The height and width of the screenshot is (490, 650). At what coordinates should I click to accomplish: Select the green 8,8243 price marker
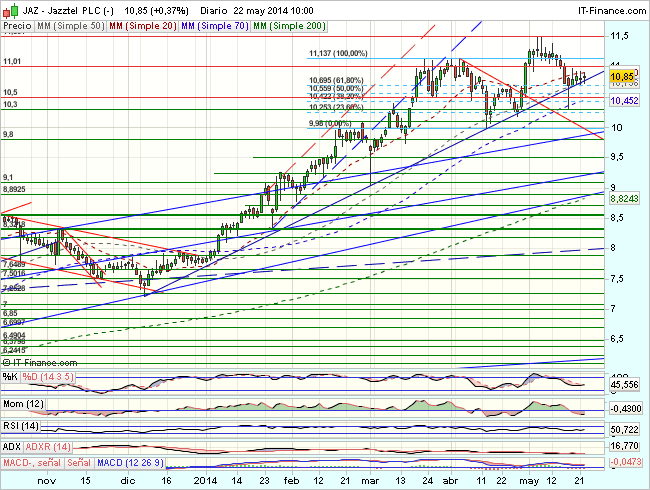pos(623,199)
